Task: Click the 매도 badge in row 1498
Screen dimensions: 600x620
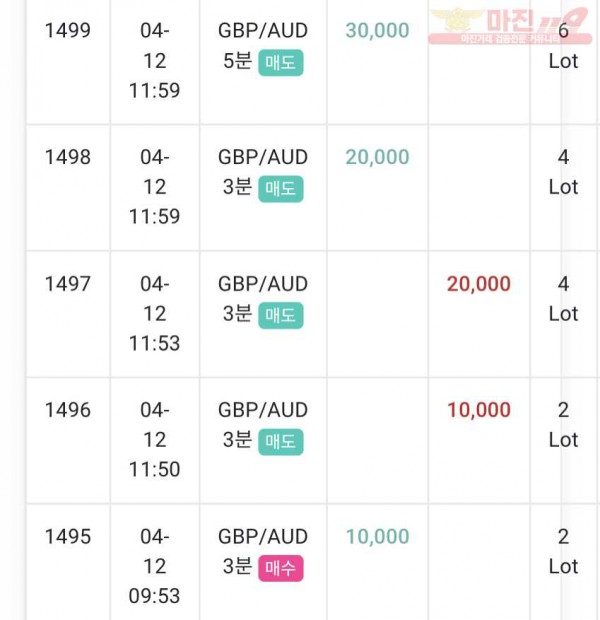Action: 281,189
